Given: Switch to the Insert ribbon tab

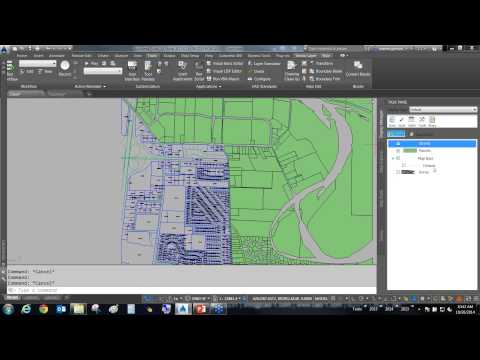Looking at the screenshot, I should (39, 56).
